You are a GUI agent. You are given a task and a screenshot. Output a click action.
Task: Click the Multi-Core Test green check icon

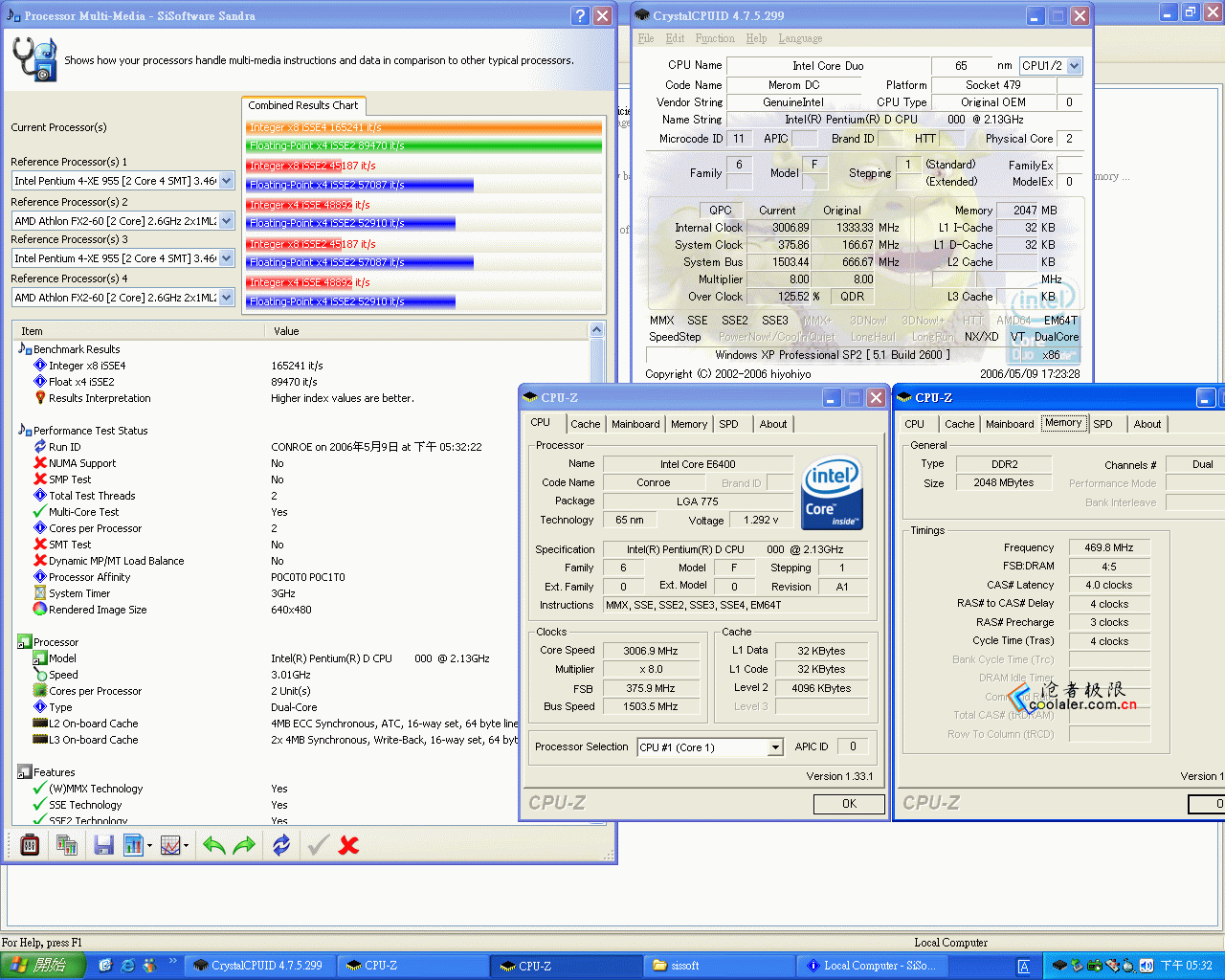point(40,512)
